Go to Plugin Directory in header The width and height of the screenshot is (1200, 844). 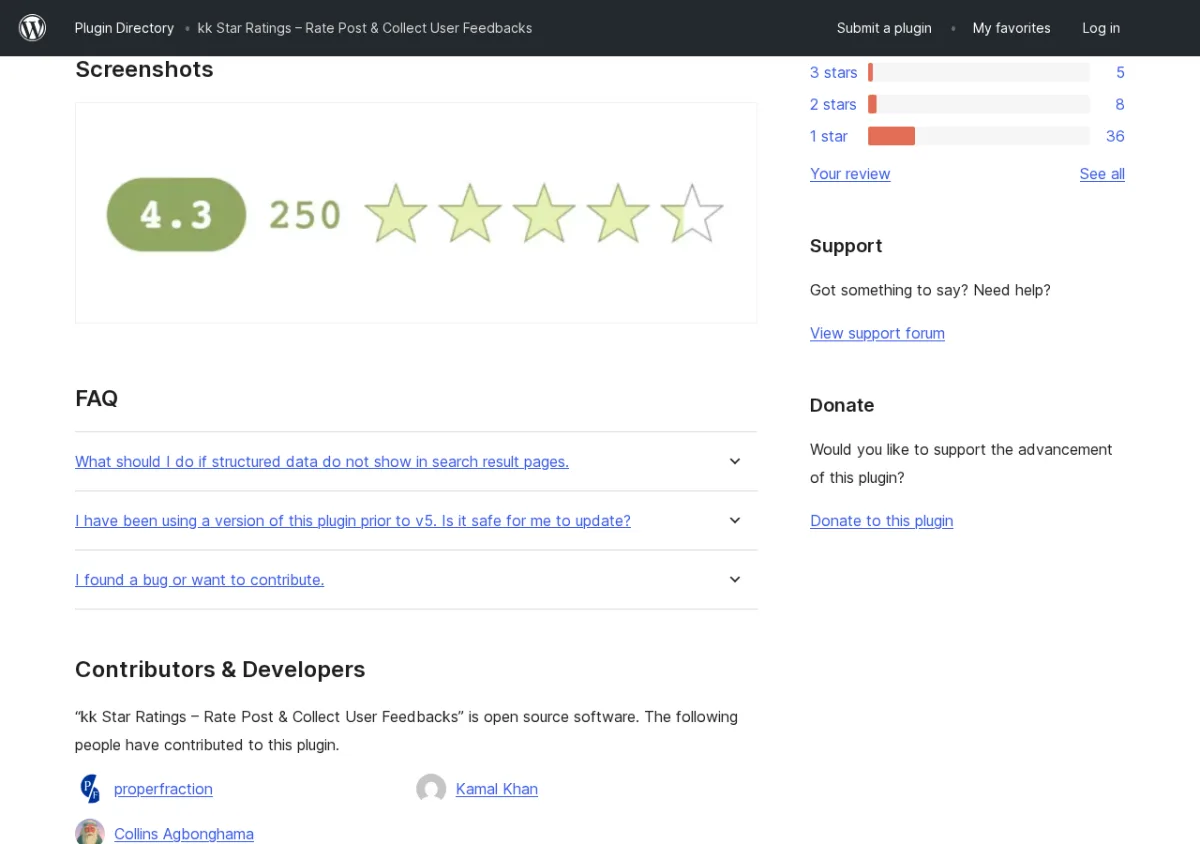tap(124, 28)
